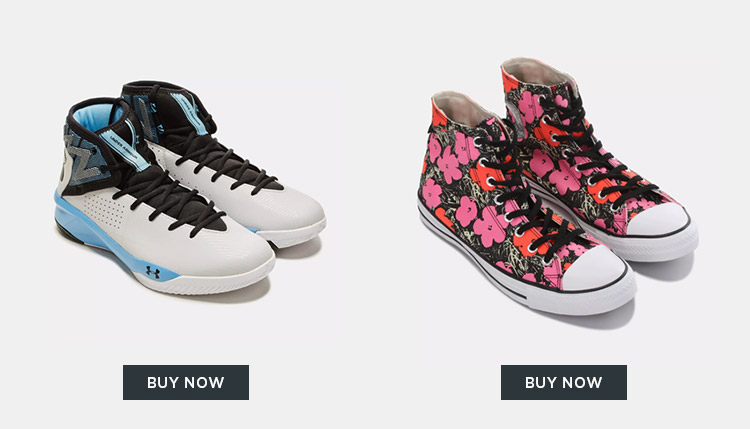Click the toe of front white basketball shoe
The width and height of the screenshot is (750, 429).
pyautogui.click(x=244, y=256)
